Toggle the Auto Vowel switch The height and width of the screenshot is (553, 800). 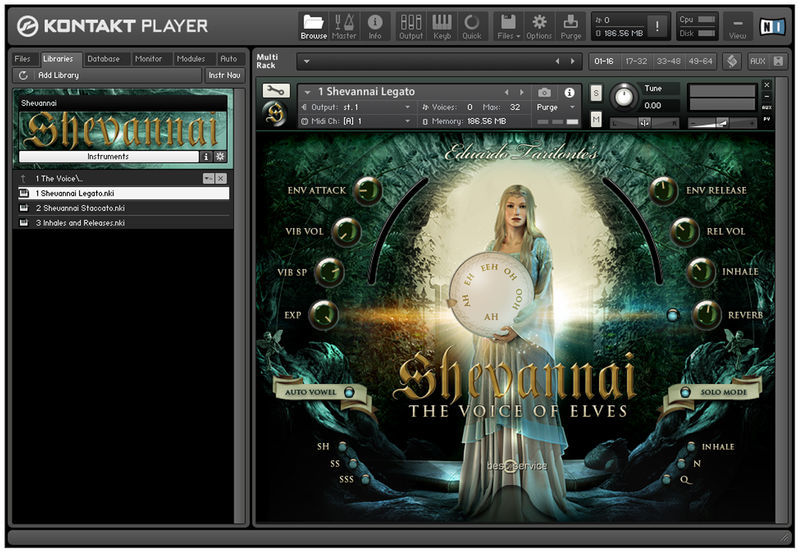click(349, 392)
